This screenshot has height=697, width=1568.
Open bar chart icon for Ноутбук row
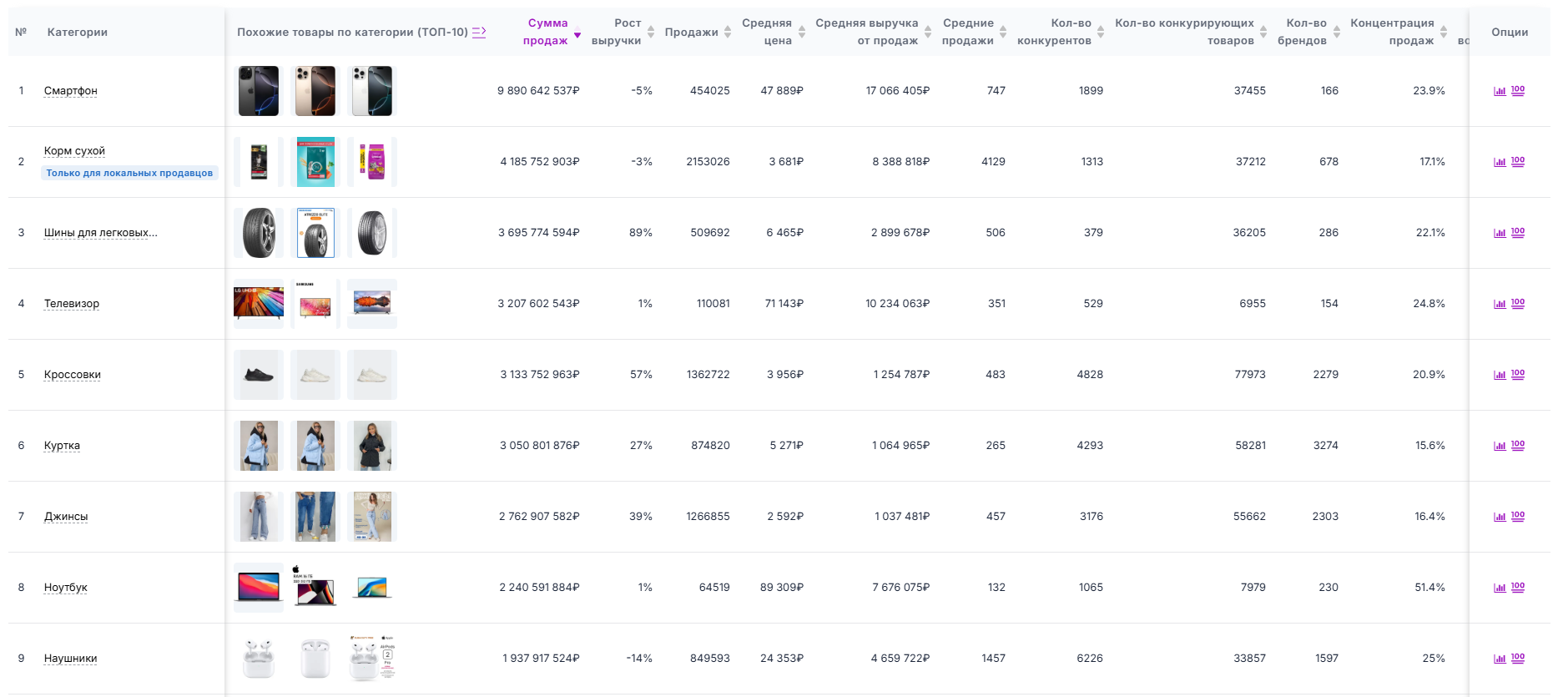point(1500,588)
